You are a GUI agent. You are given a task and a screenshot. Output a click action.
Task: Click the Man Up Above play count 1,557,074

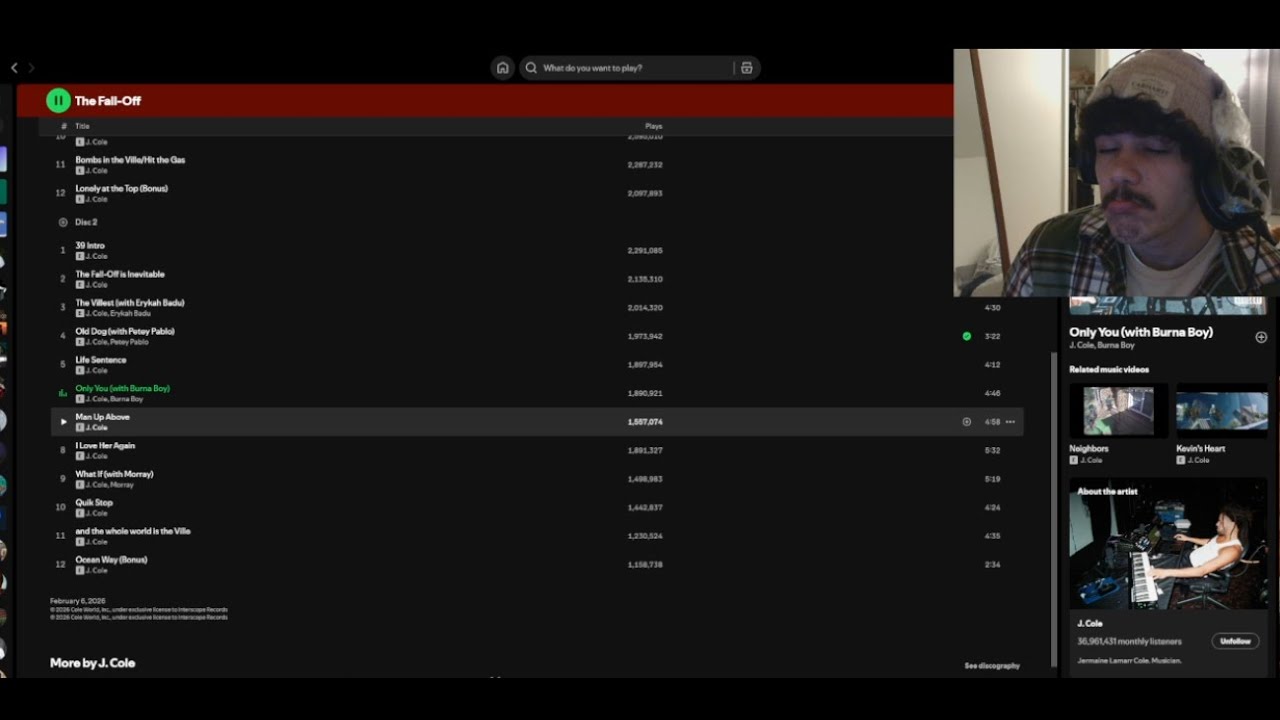[x=645, y=422]
